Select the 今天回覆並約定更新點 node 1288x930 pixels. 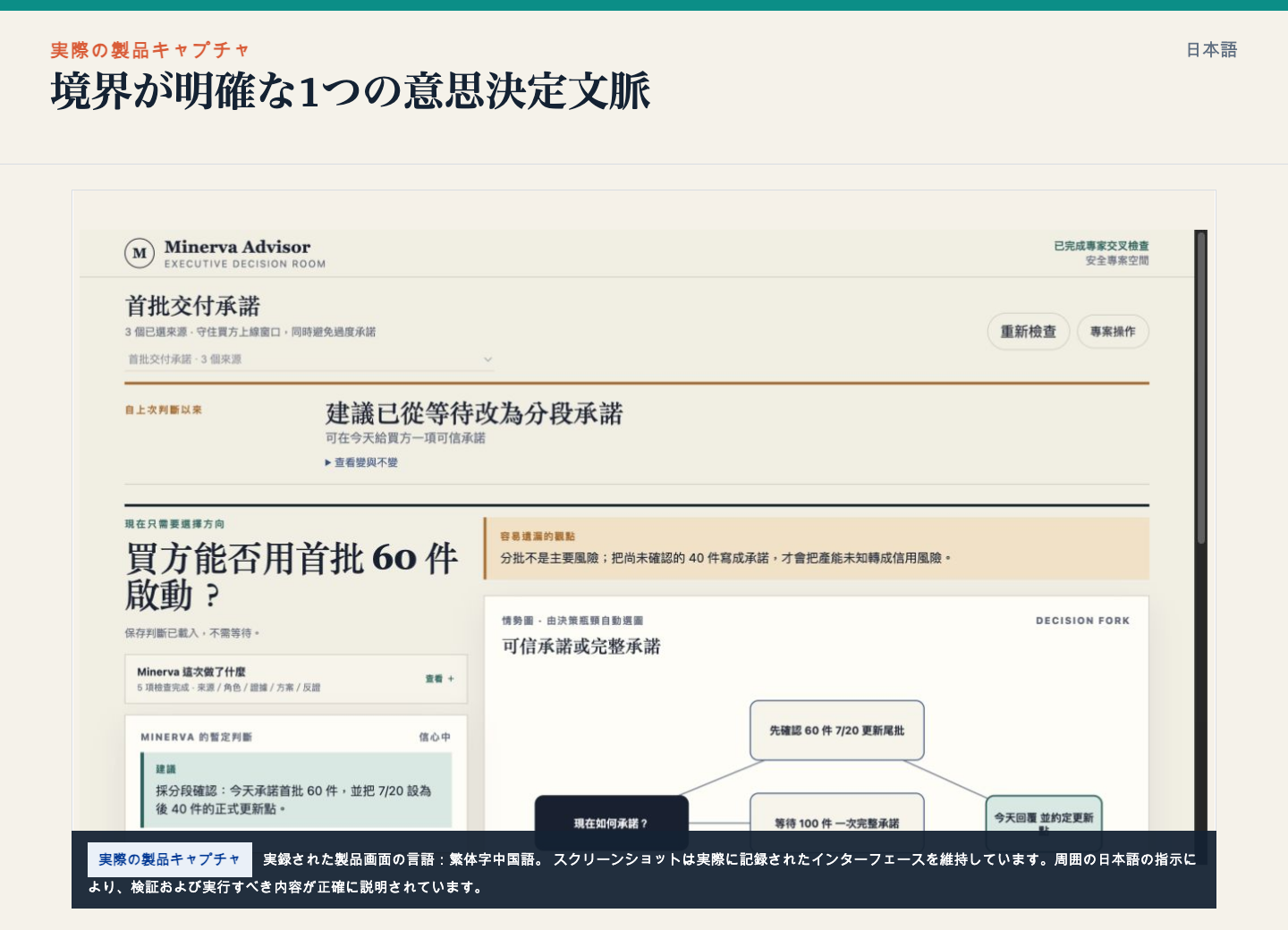click(x=1044, y=821)
